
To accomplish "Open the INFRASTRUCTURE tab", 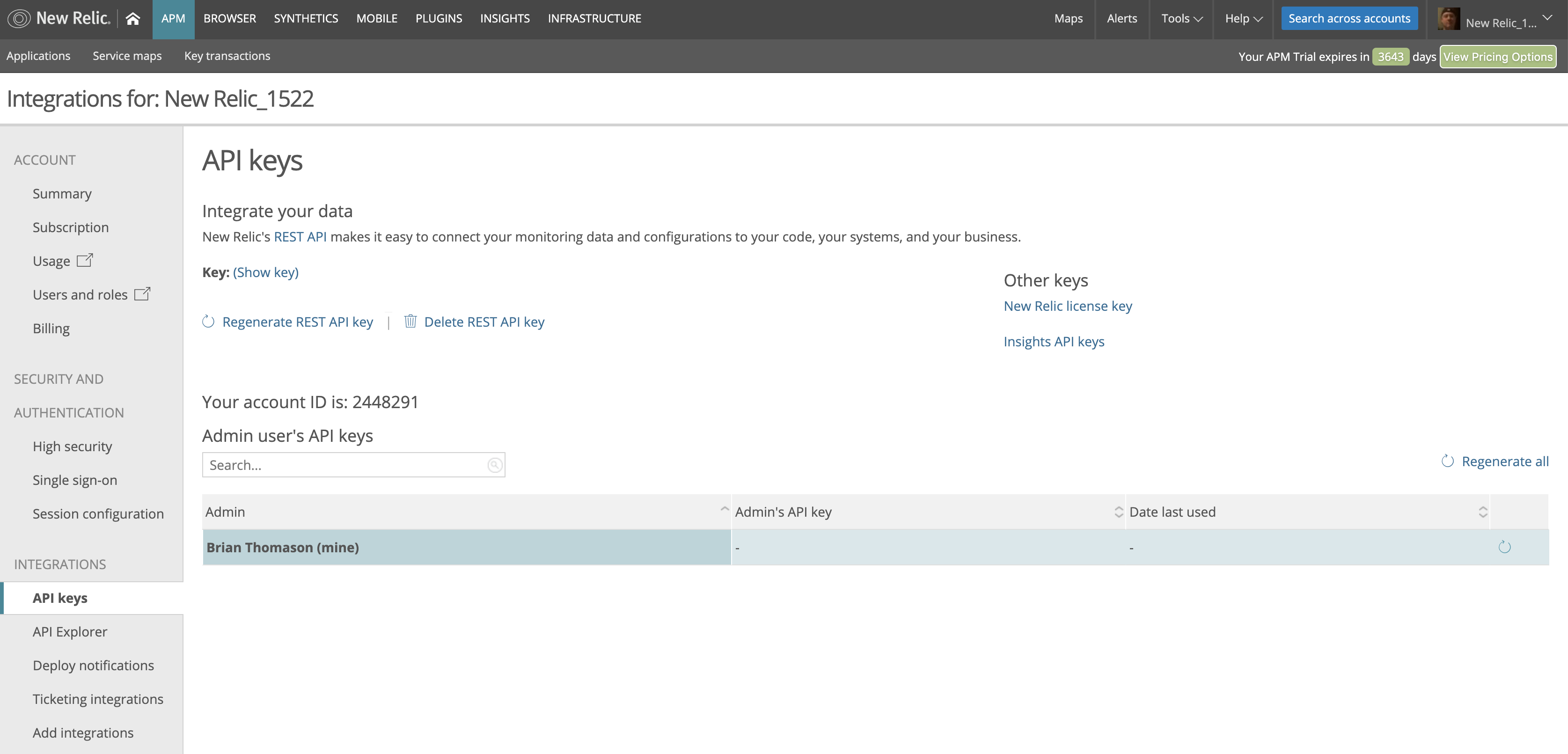I will pos(594,19).
